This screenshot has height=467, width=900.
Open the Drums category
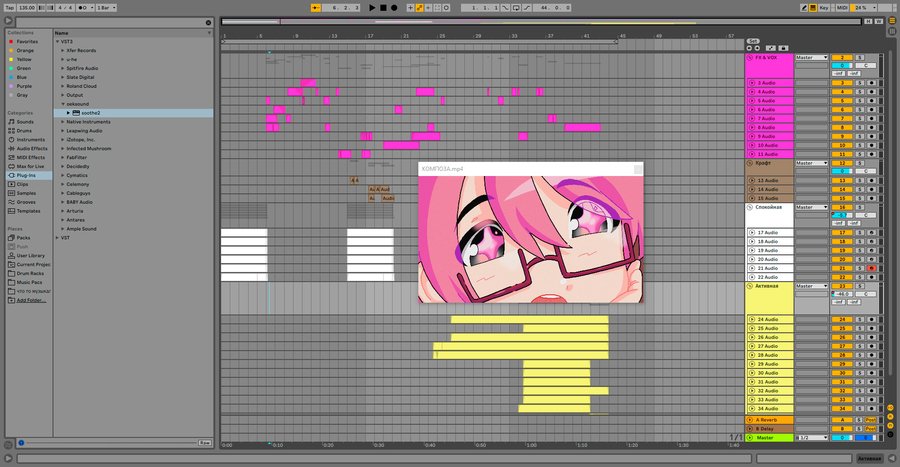[x=24, y=131]
